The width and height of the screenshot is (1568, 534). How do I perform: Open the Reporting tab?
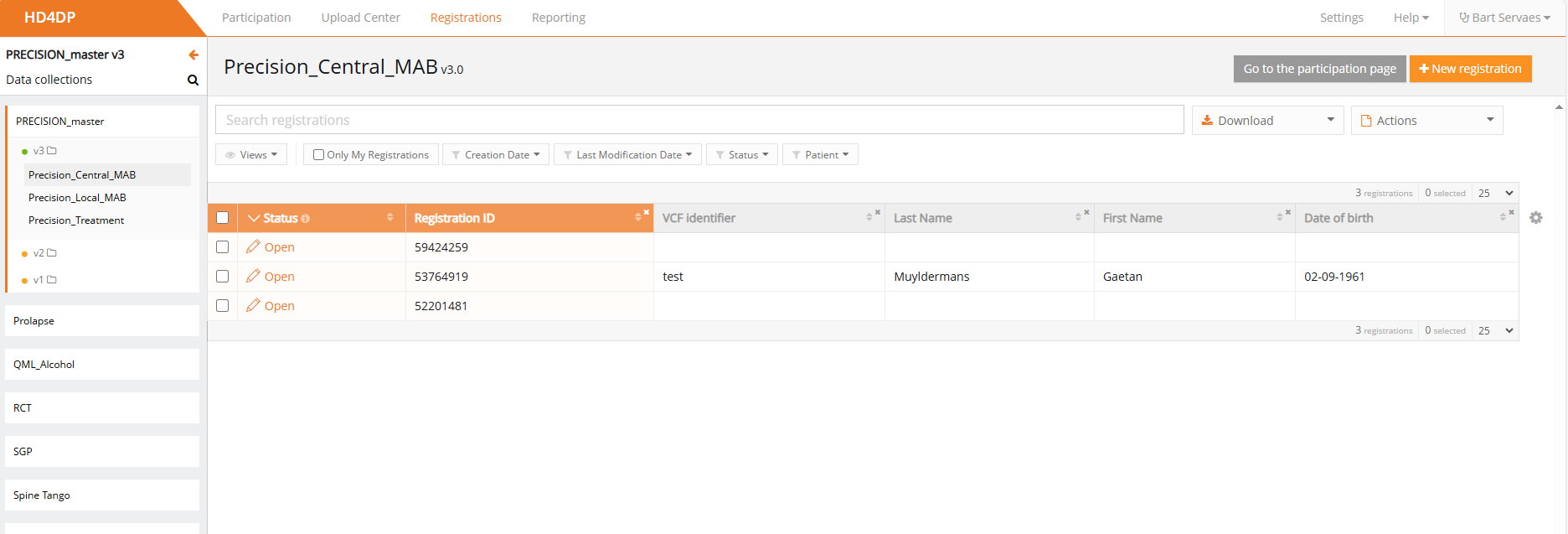(558, 18)
